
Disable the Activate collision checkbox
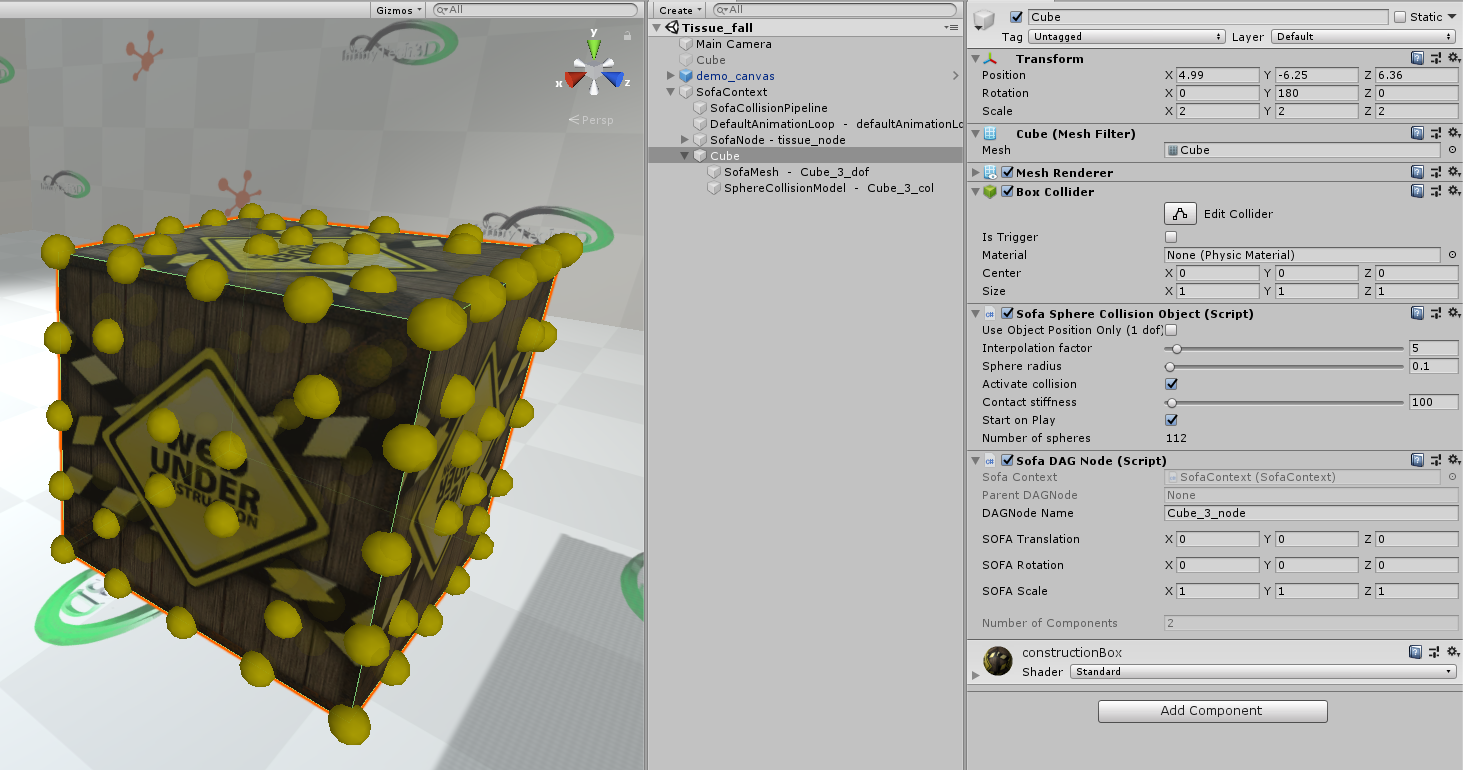pyautogui.click(x=1171, y=384)
